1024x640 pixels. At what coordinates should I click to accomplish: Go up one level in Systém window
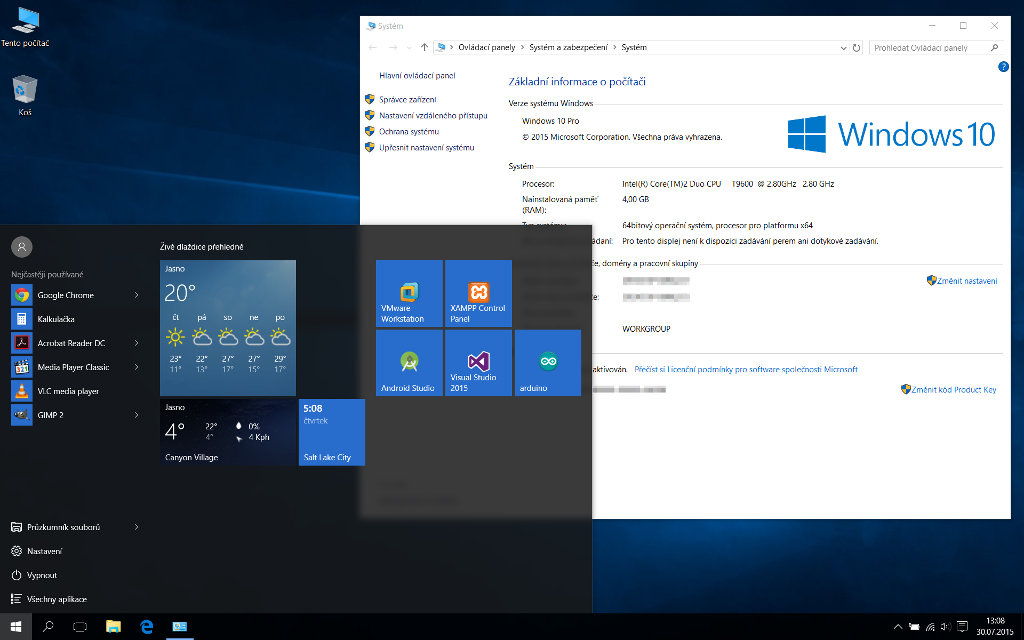click(424, 48)
